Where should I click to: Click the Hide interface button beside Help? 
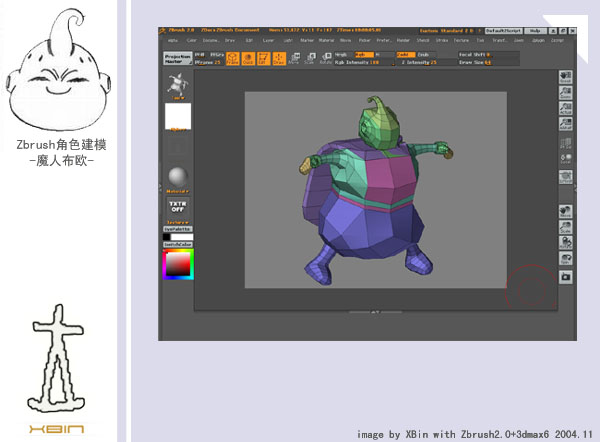tap(553, 31)
